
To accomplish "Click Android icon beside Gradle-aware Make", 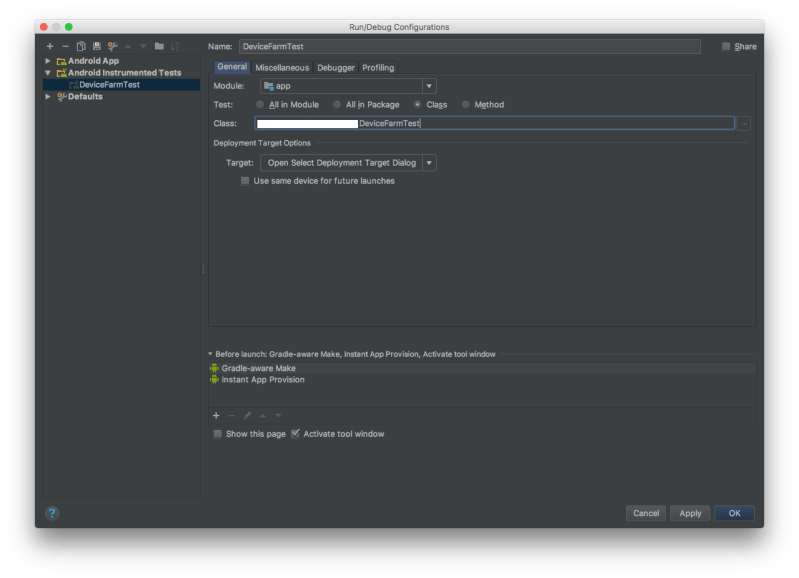I will [x=215, y=368].
